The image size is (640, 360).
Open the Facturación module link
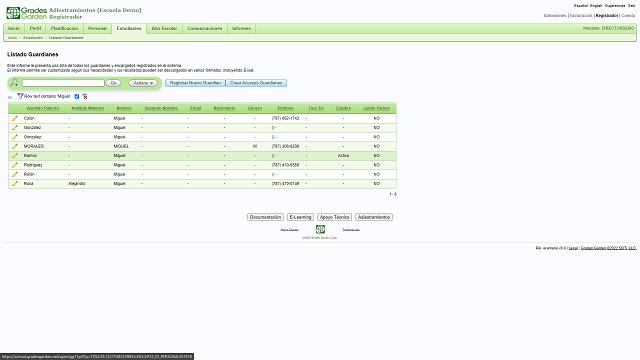(581, 16)
